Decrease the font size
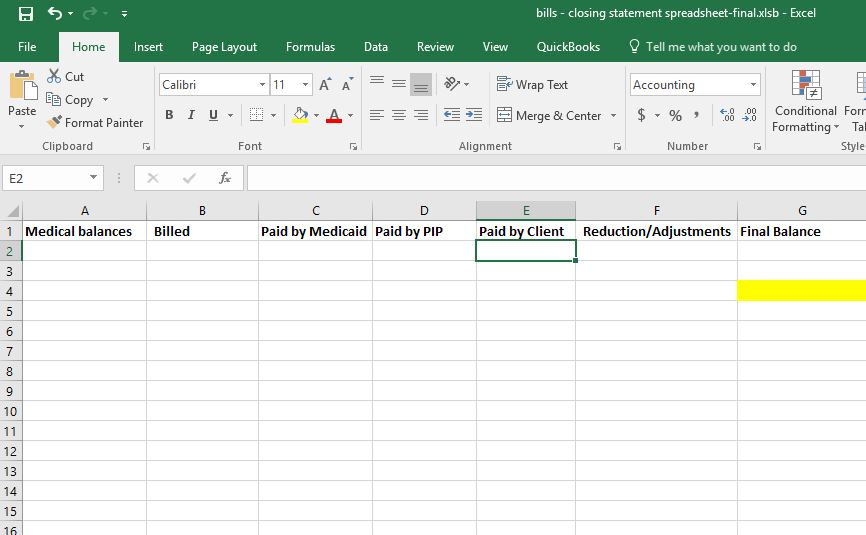Screen dimensions: 866x535 point(347,84)
